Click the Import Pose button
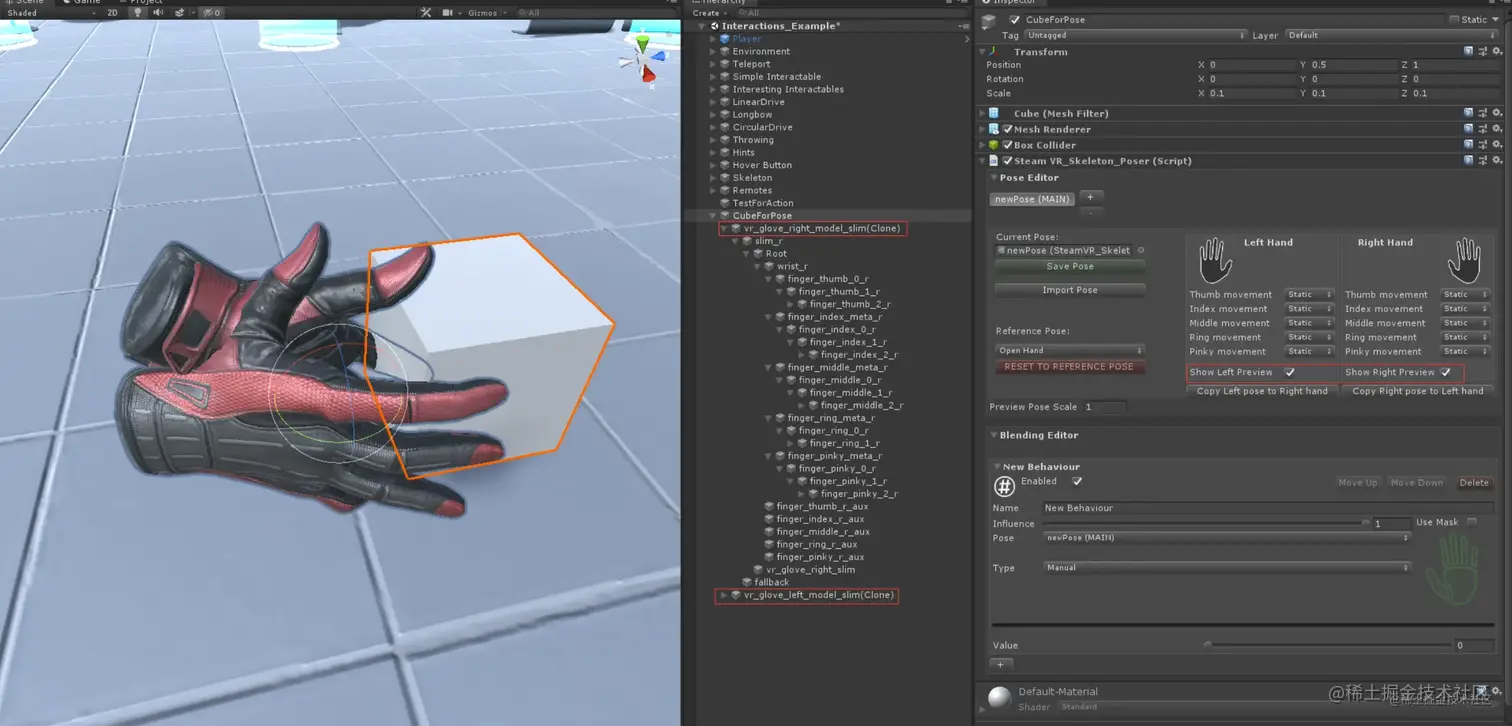Viewport: 1512px width, 726px height. pyautogui.click(x=1070, y=290)
